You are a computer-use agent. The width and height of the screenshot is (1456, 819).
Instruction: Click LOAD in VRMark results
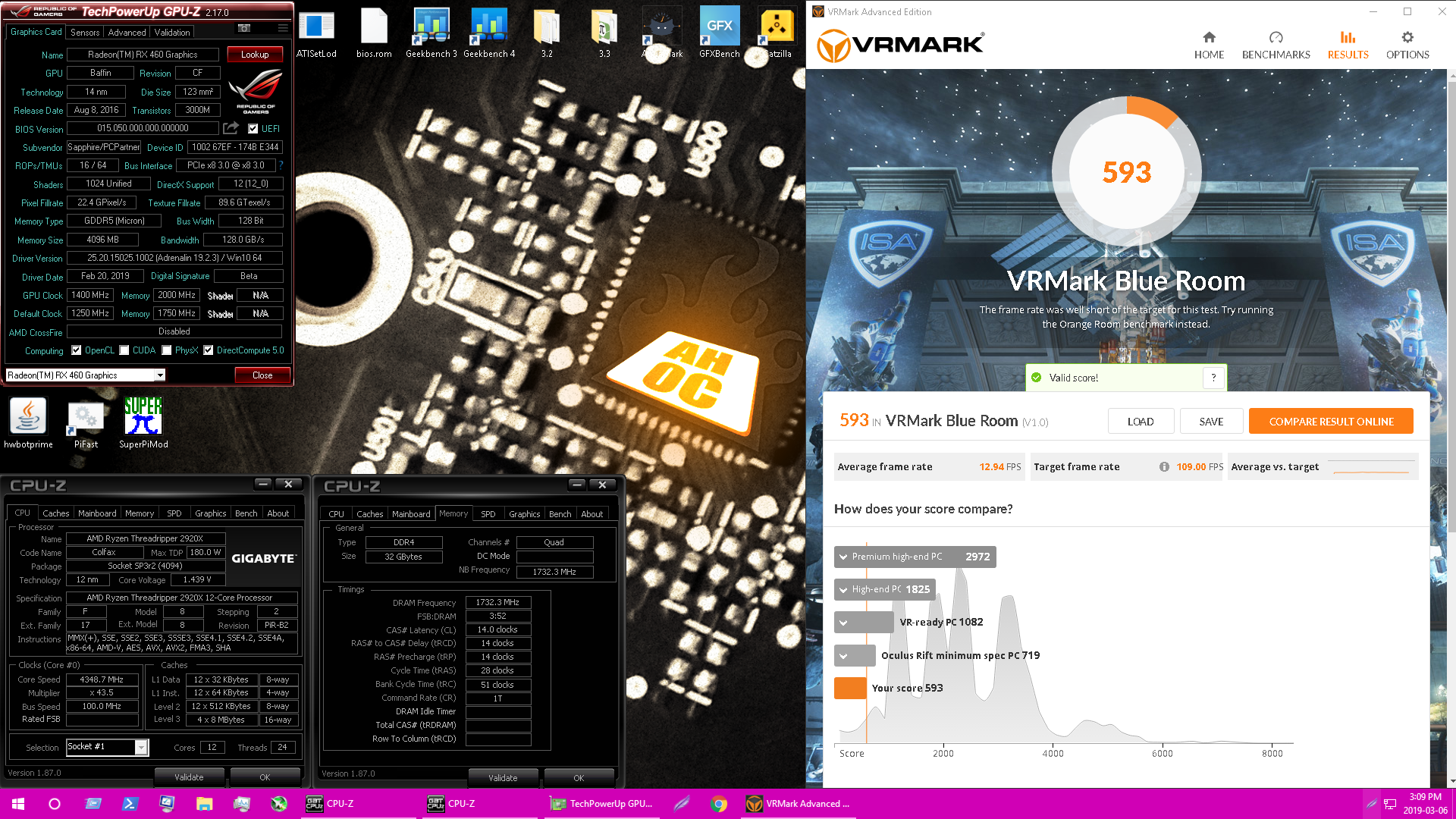pyautogui.click(x=1141, y=422)
